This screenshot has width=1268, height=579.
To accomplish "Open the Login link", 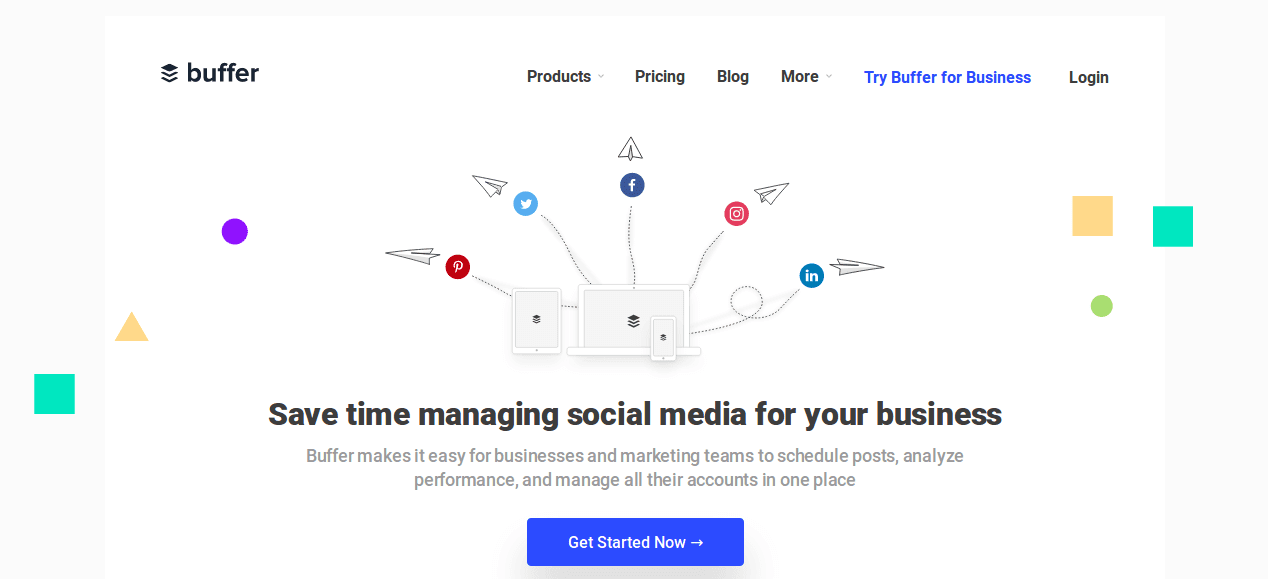I will pyautogui.click(x=1088, y=78).
